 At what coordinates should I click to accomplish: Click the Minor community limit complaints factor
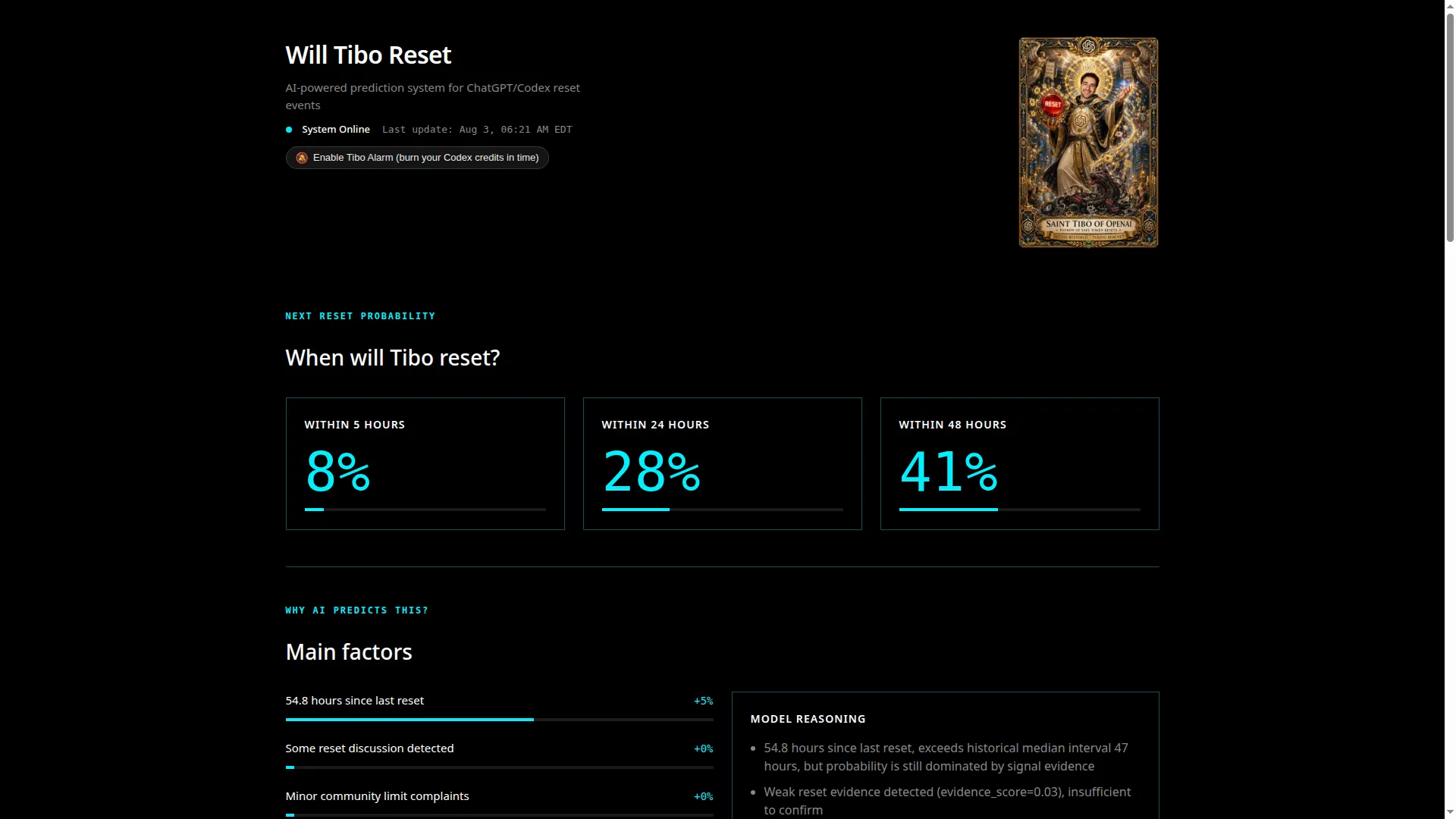(378, 796)
